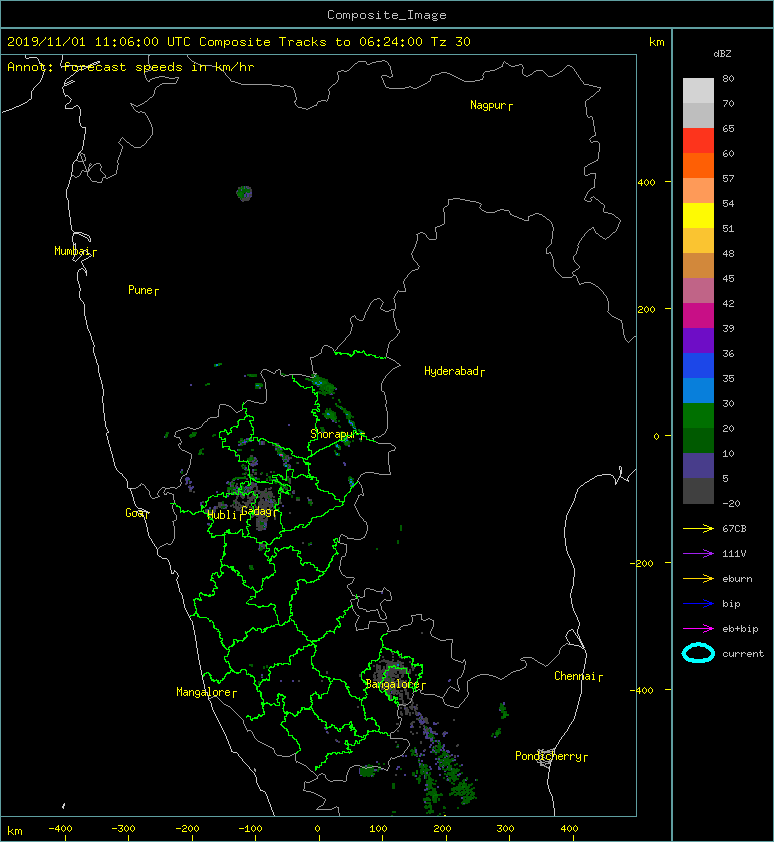Click the cyan 'current' ellipse symbol

tap(698, 653)
